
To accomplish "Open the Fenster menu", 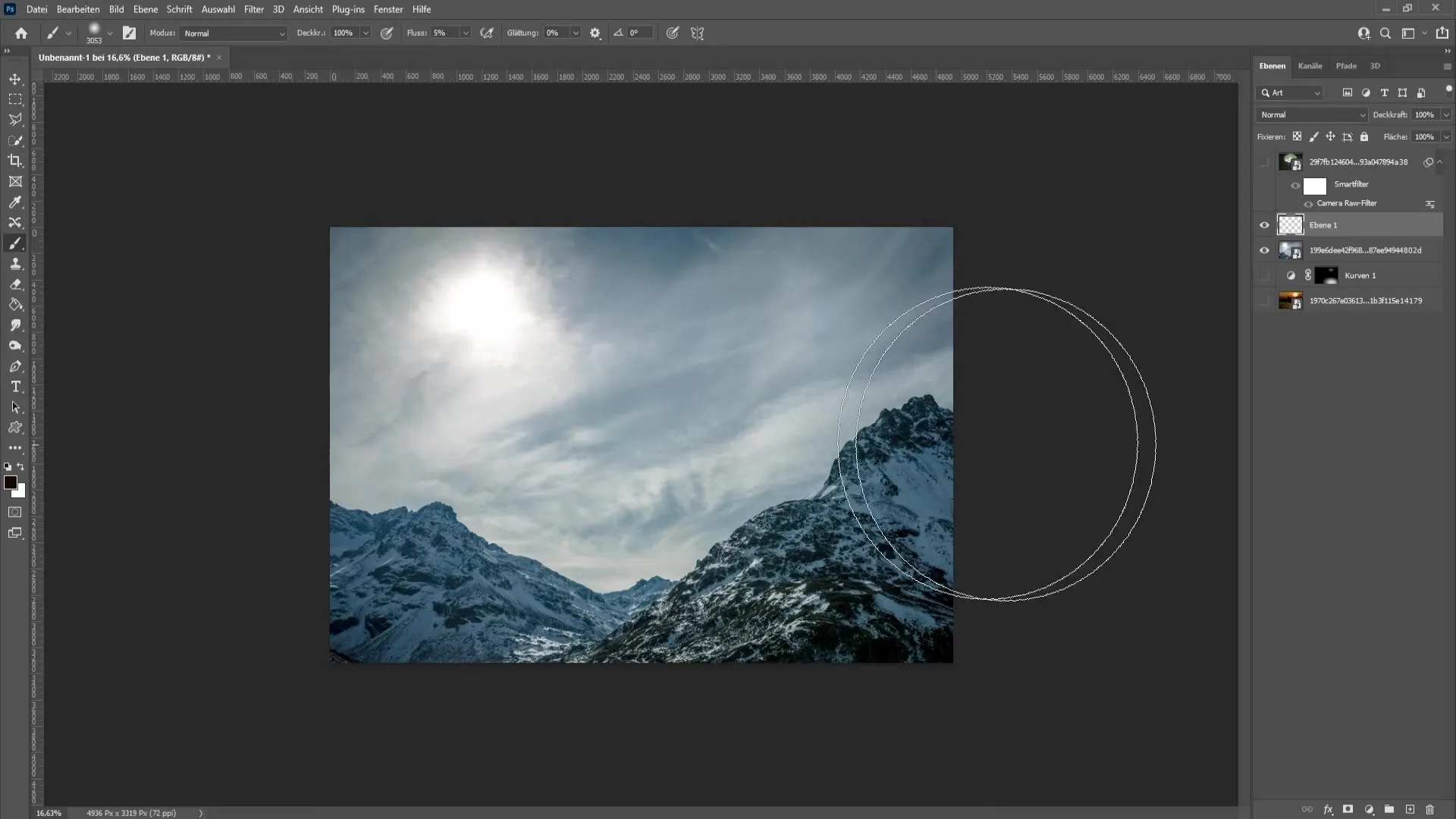I will click(x=388, y=9).
